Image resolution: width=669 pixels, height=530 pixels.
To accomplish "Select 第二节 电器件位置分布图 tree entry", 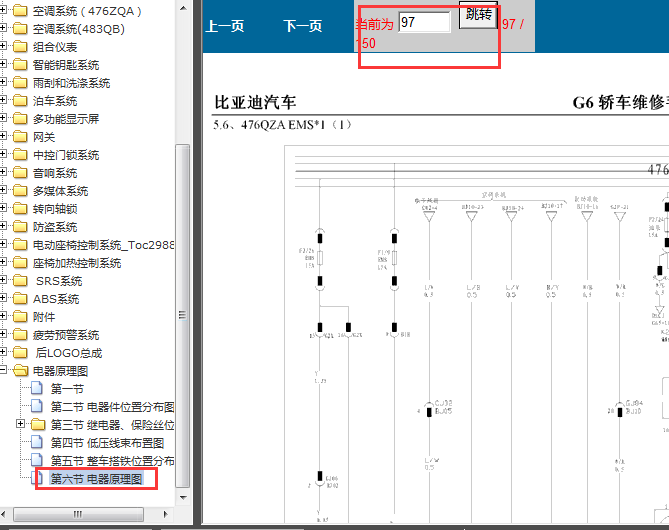I will [x=113, y=407].
